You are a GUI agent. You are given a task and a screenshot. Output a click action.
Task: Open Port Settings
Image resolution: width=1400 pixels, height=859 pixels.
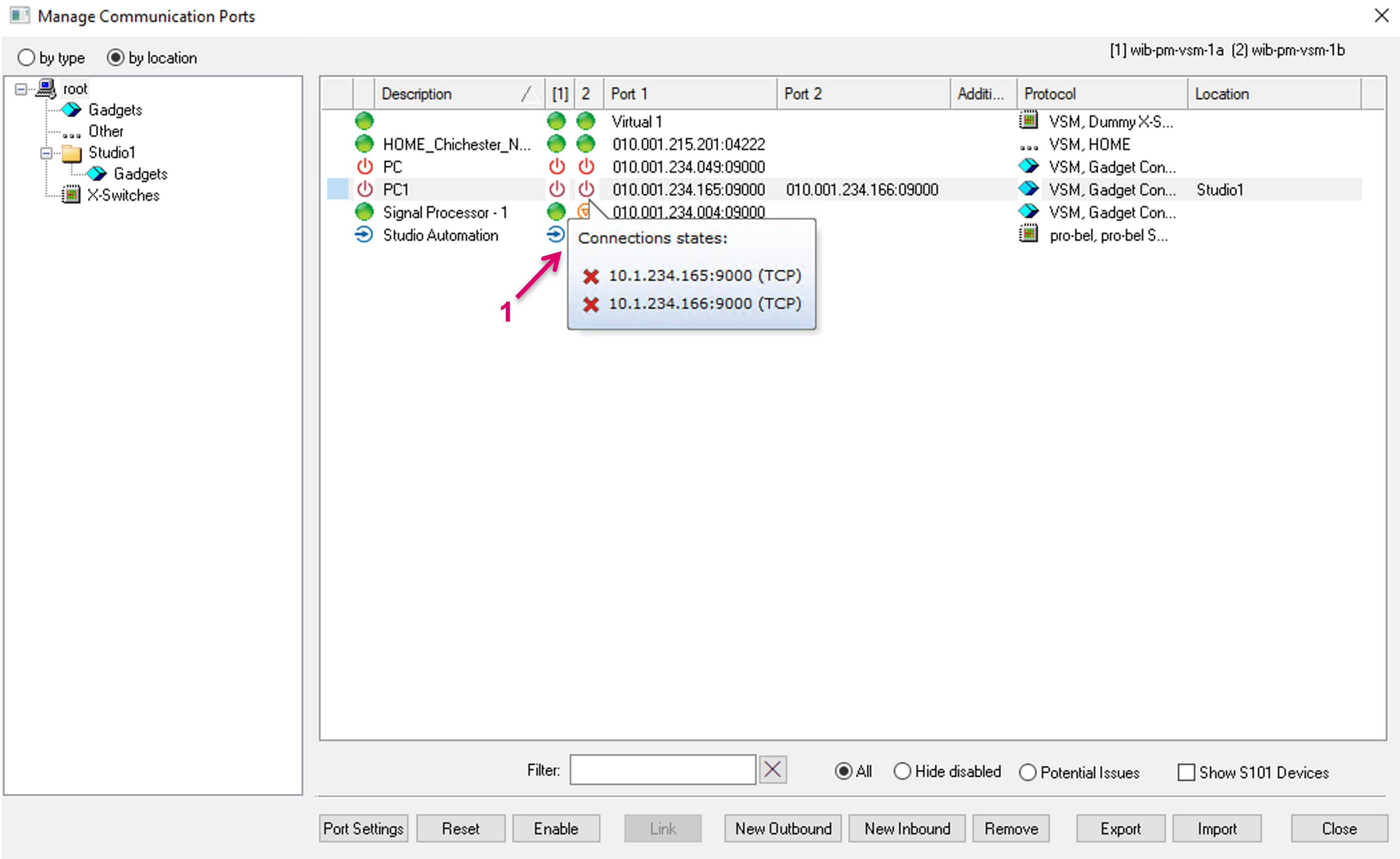[x=363, y=828]
